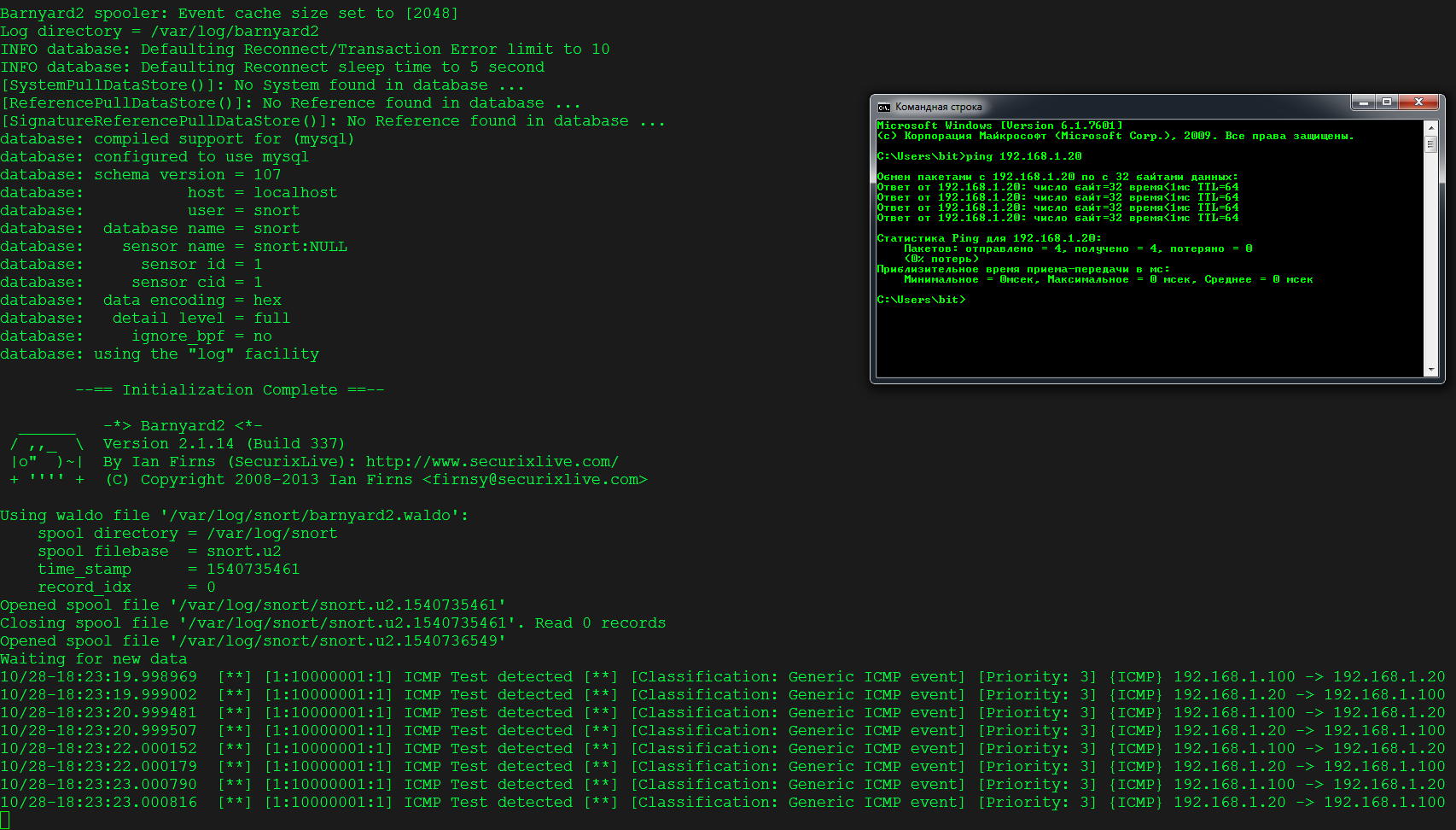Screen dimensions: 1456x830
Task: Click the command prompt vertical scrollbar thumb
Action: [1430, 144]
